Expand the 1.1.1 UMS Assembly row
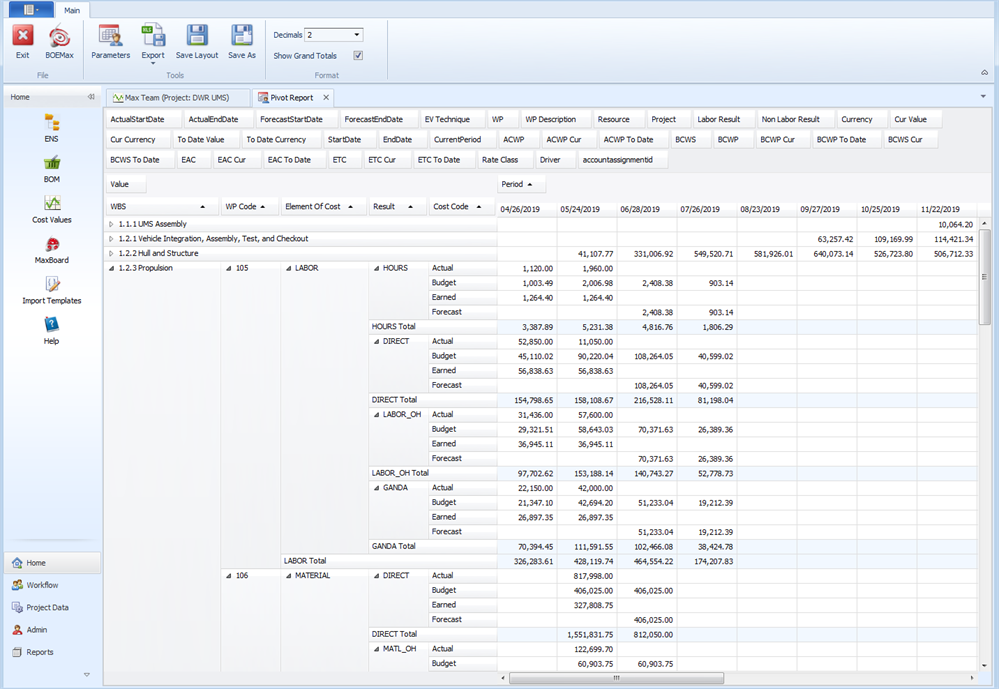The width and height of the screenshot is (999, 689). point(112,224)
